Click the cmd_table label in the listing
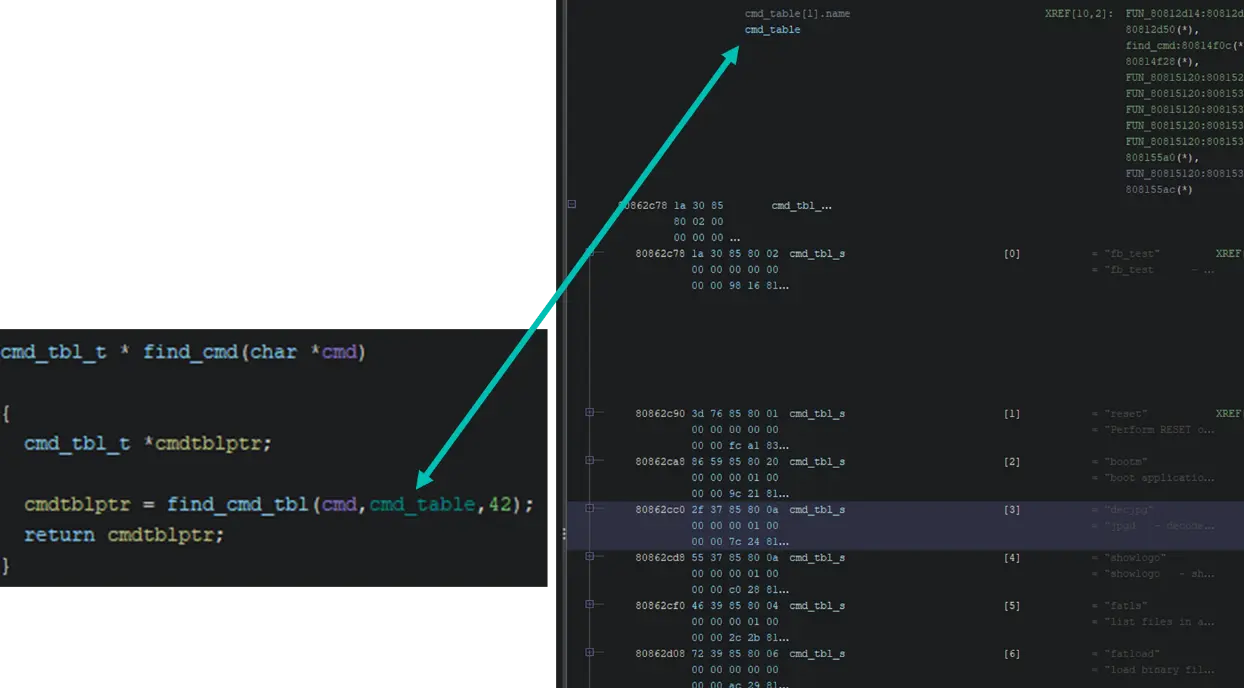 [772, 30]
